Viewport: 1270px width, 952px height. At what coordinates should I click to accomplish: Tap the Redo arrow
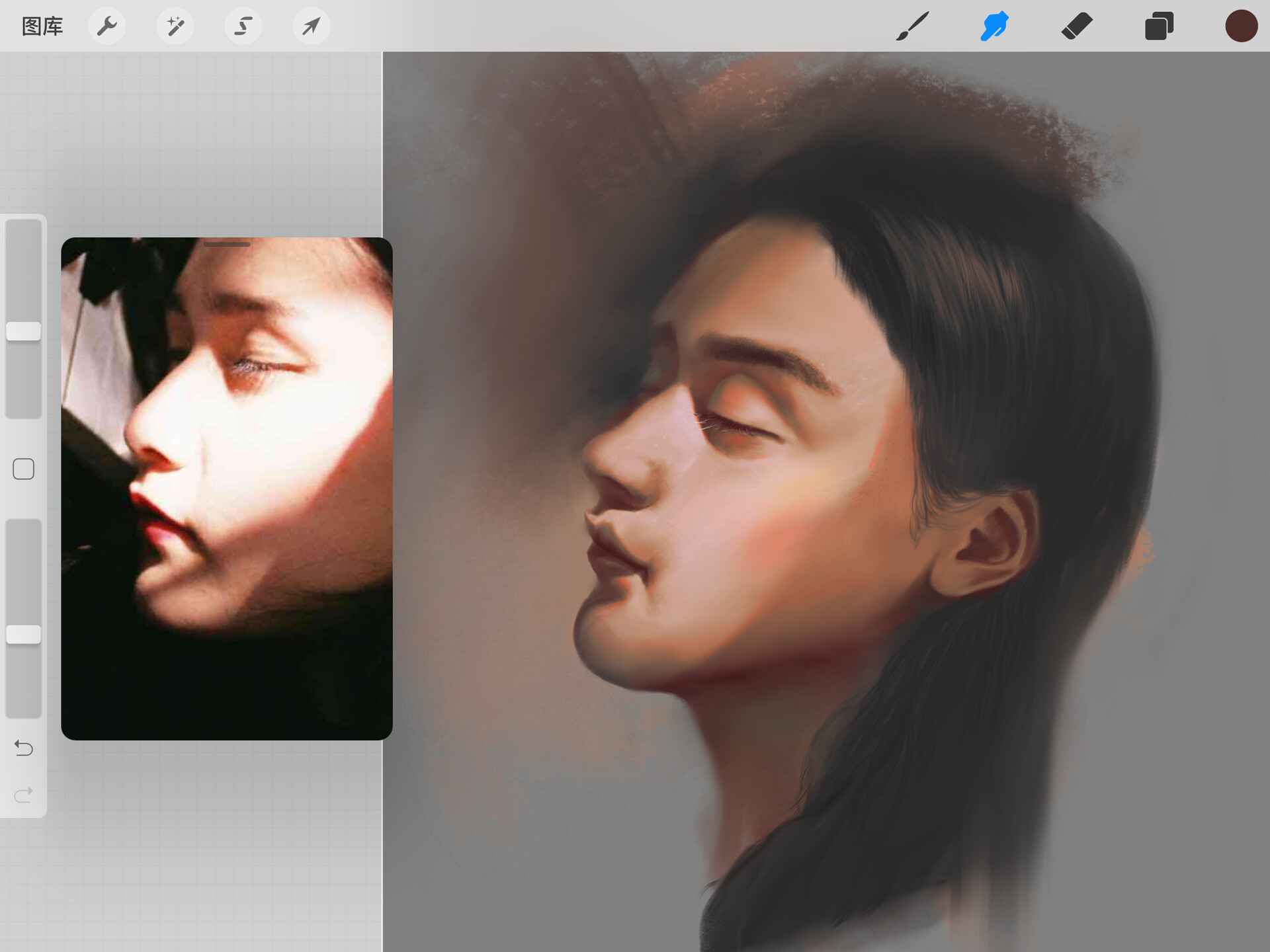pyautogui.click(x=23, y=795)
